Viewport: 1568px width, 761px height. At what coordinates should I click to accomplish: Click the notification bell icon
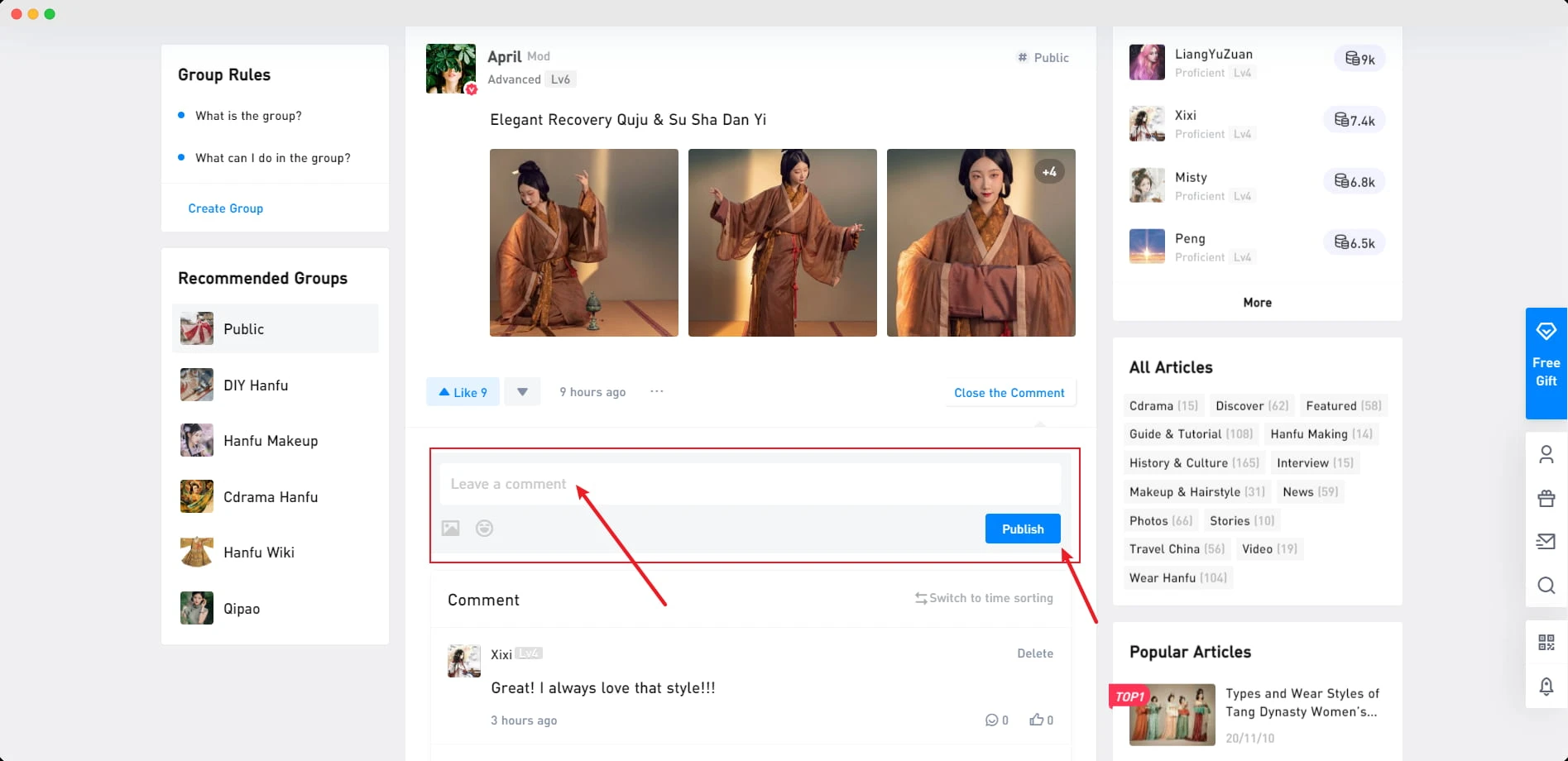click(x=1546, y=687)
